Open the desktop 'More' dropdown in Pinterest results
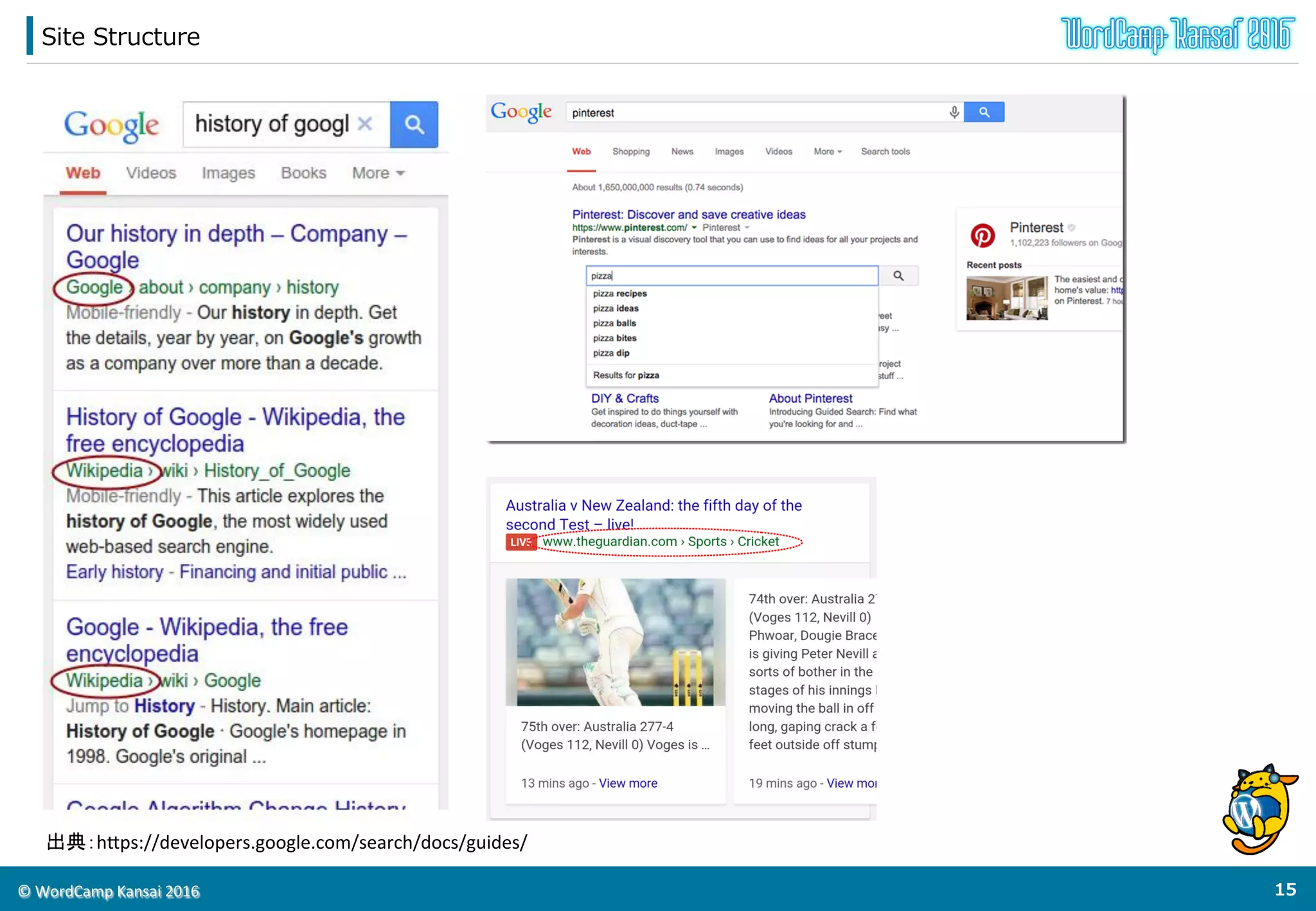The image size is (1316, 911). pos(827,152)
